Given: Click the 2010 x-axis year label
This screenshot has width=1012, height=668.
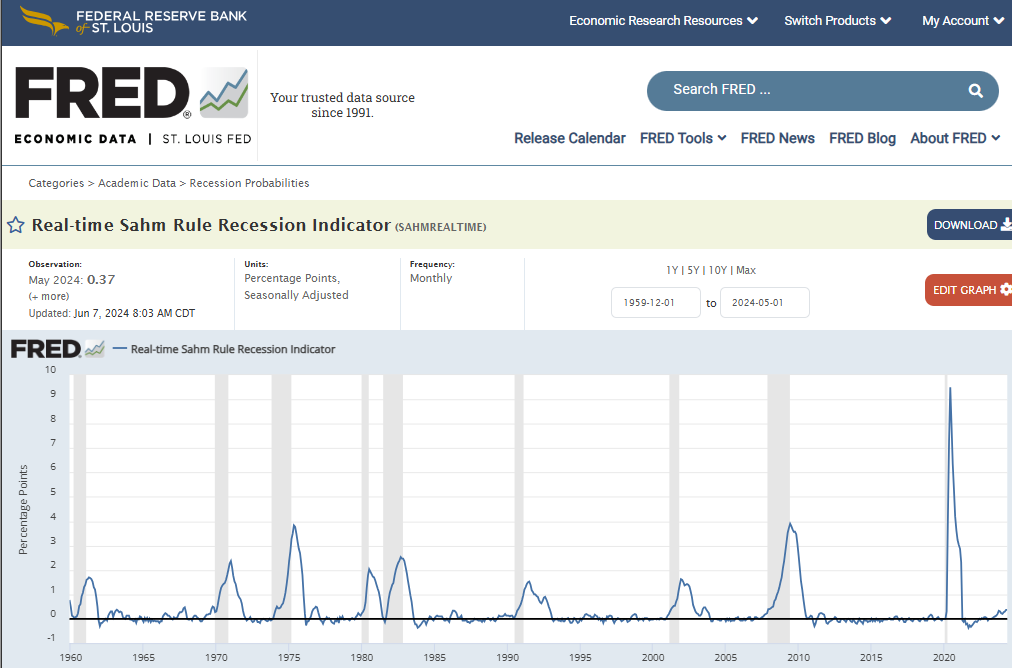Looking at the screenshot, I should point(798,657).
